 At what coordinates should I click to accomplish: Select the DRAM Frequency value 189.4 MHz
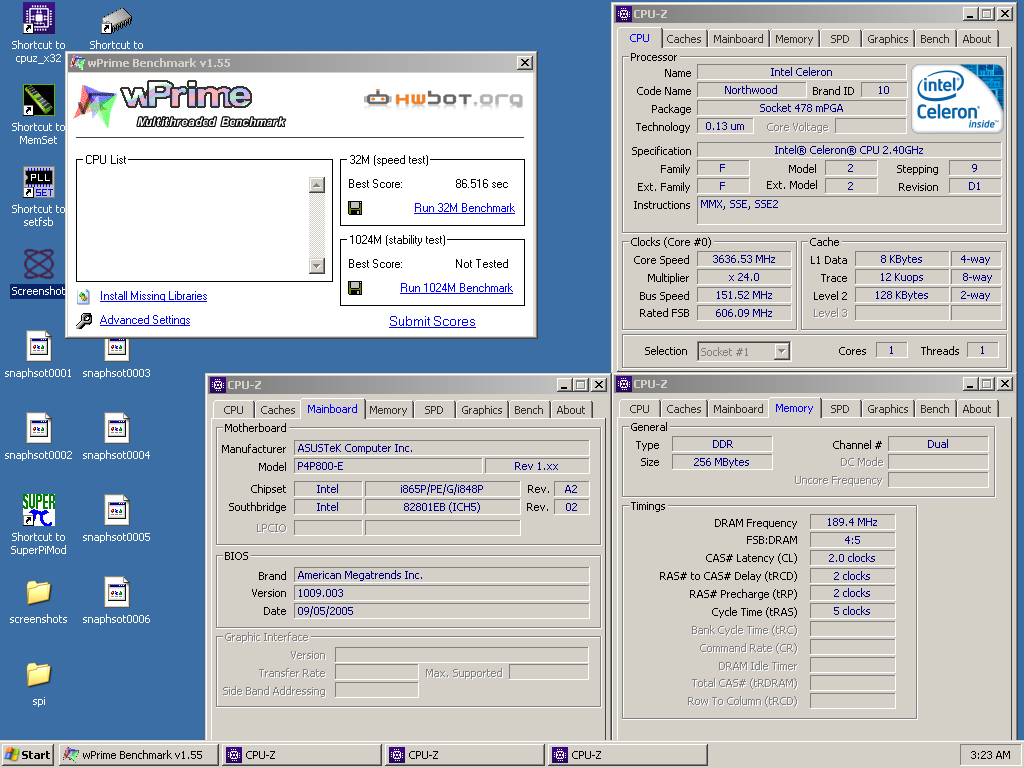point(852,522)
